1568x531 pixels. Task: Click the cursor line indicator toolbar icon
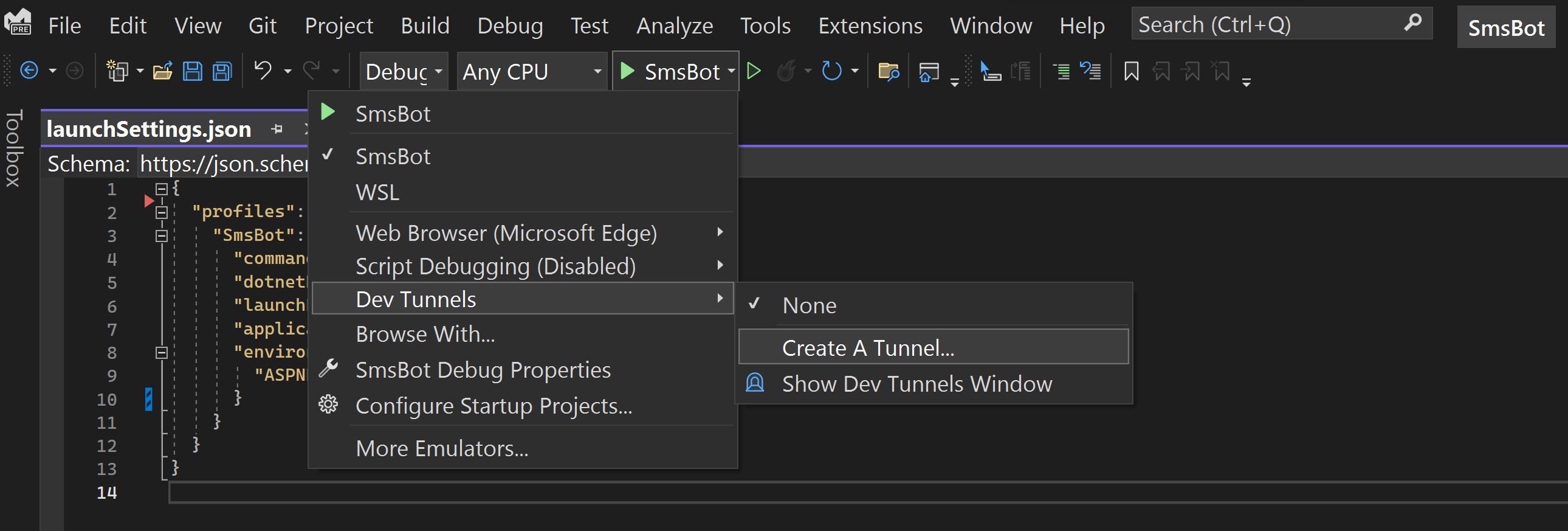991,72
